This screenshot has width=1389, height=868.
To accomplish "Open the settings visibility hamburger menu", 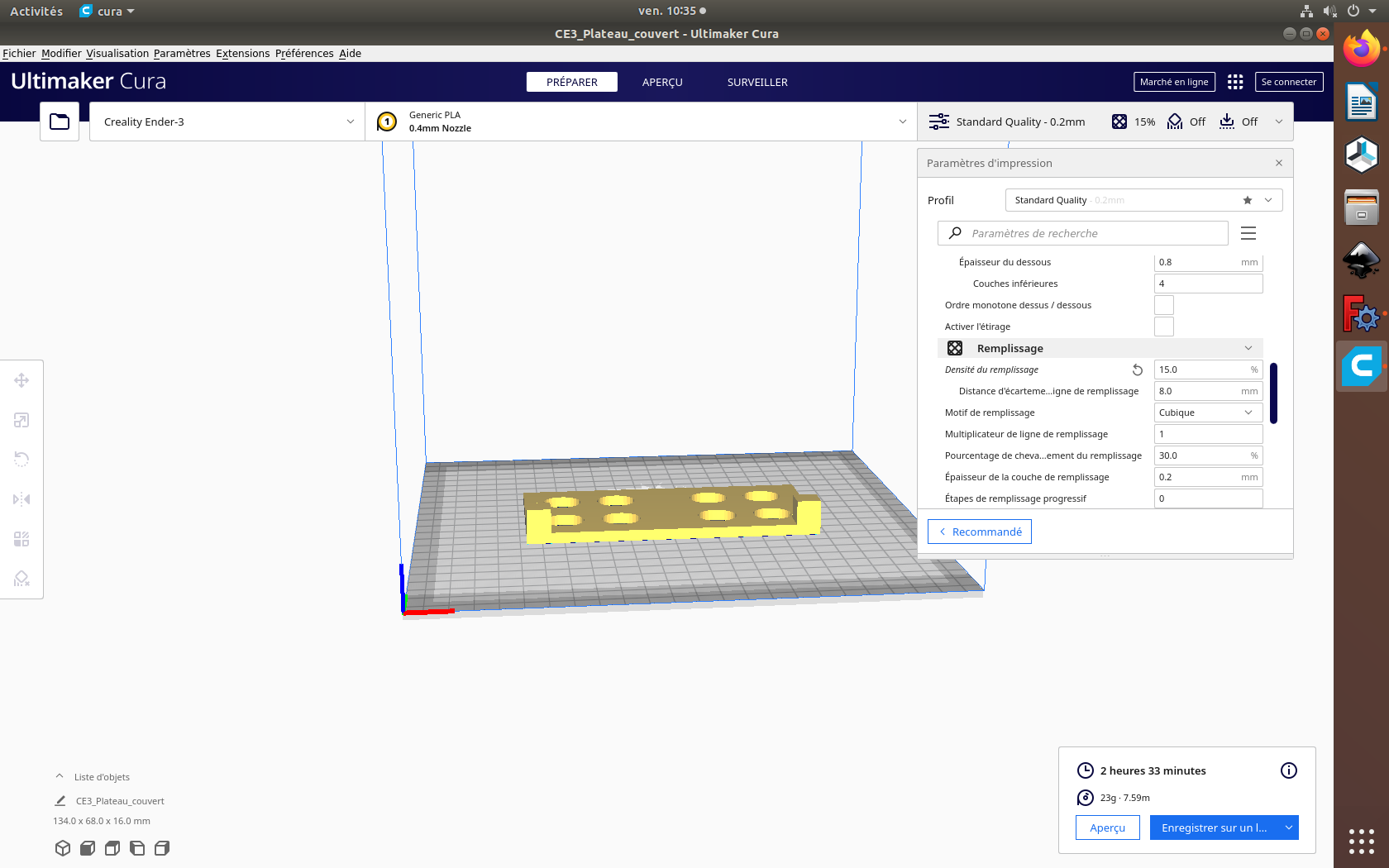I will pyautogui.click(x=1248, y=233).
